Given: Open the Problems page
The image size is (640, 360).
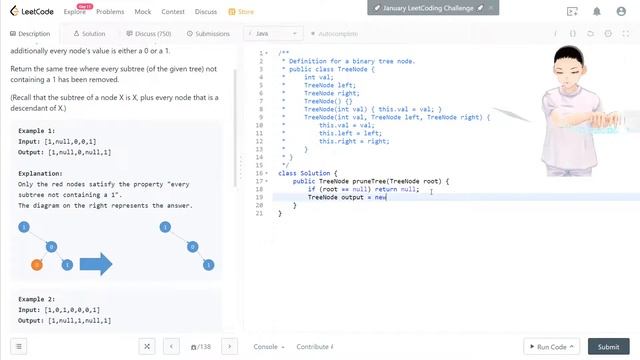Looking at the screenshot, I should [x=110, y=11].
